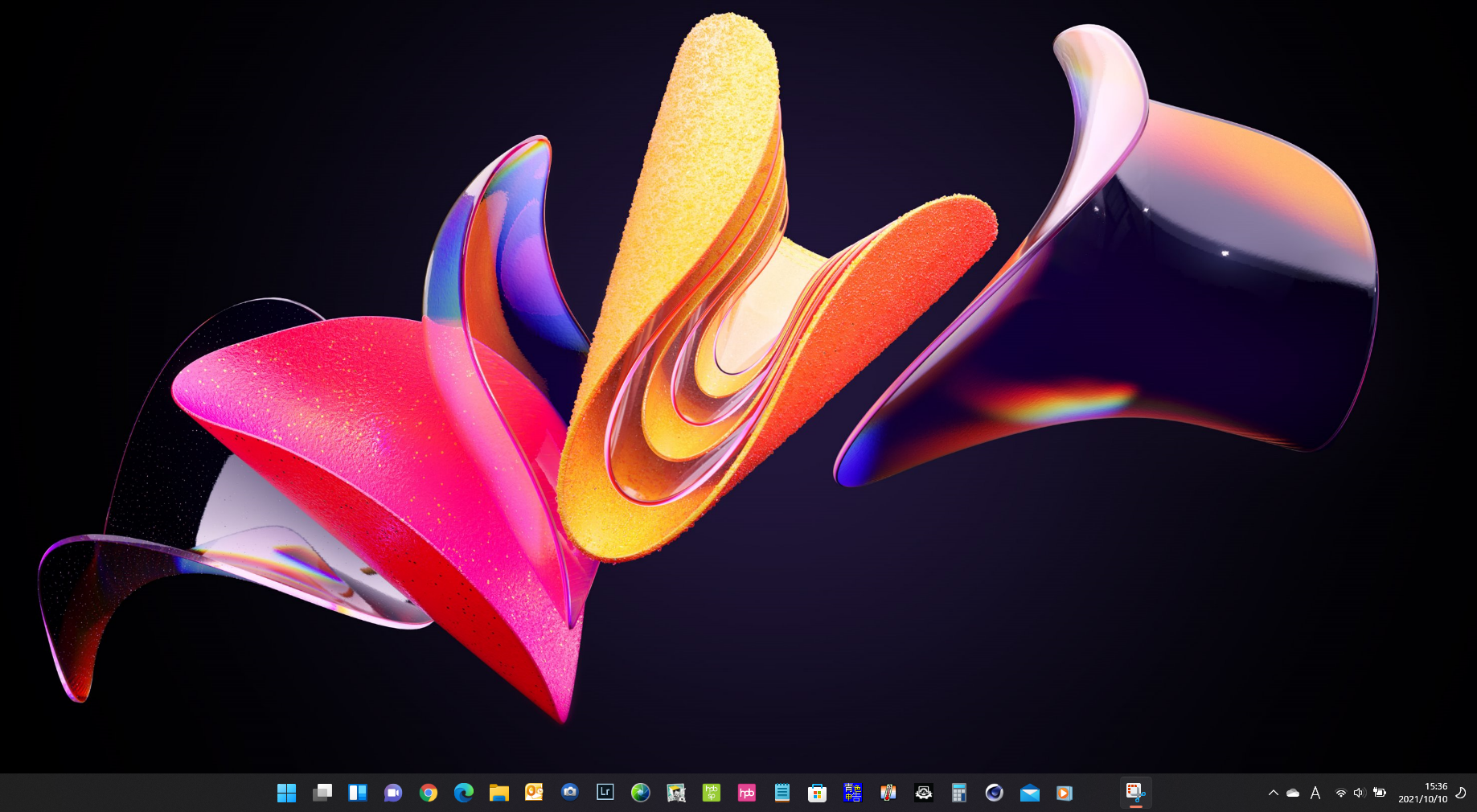Check the battery status icon
This screenshot has width=1477, height=812.
click(x=1380, y=793)
